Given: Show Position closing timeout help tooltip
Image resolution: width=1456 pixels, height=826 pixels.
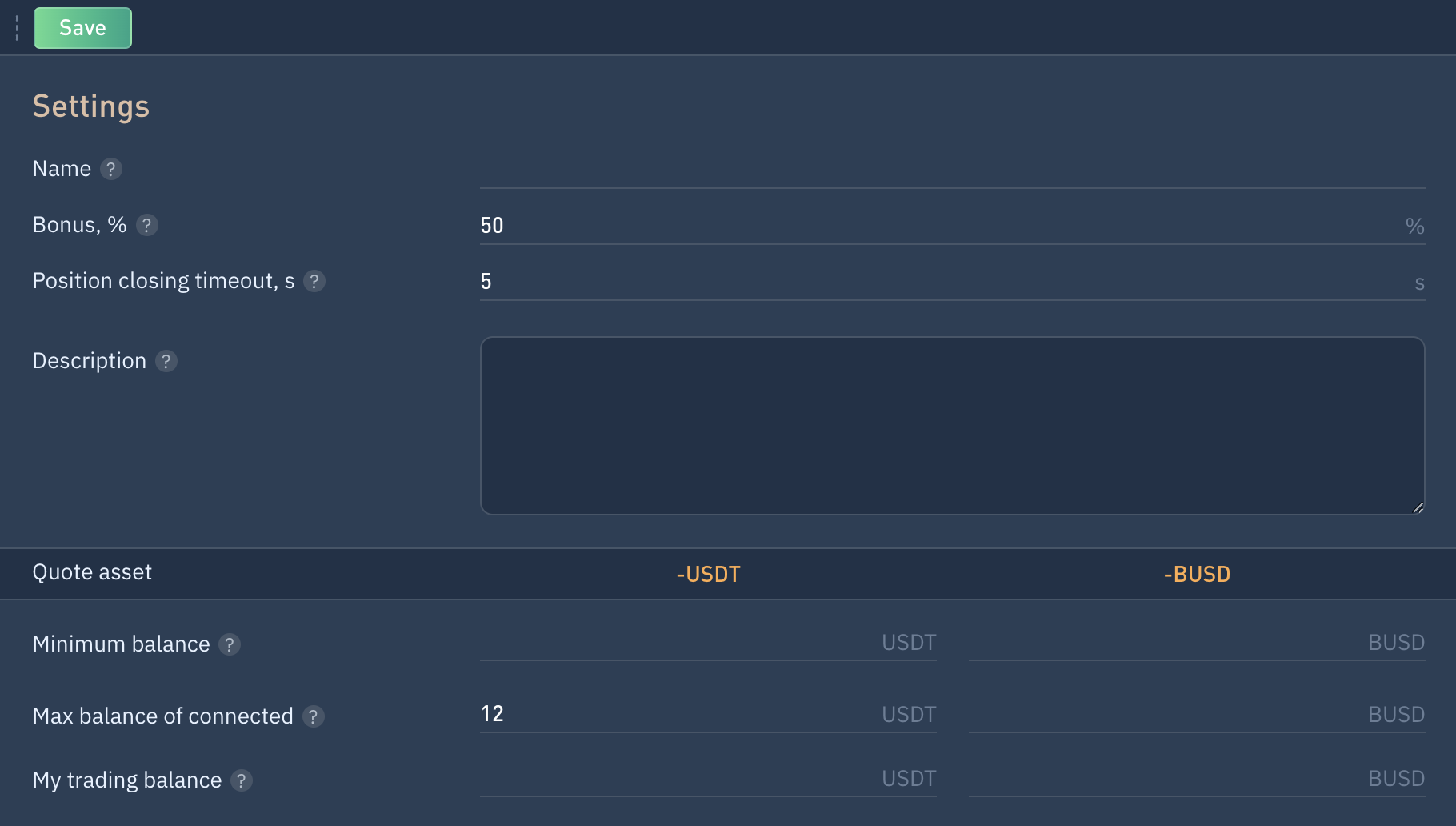Looking at the screenshot, I should point(314,281).
